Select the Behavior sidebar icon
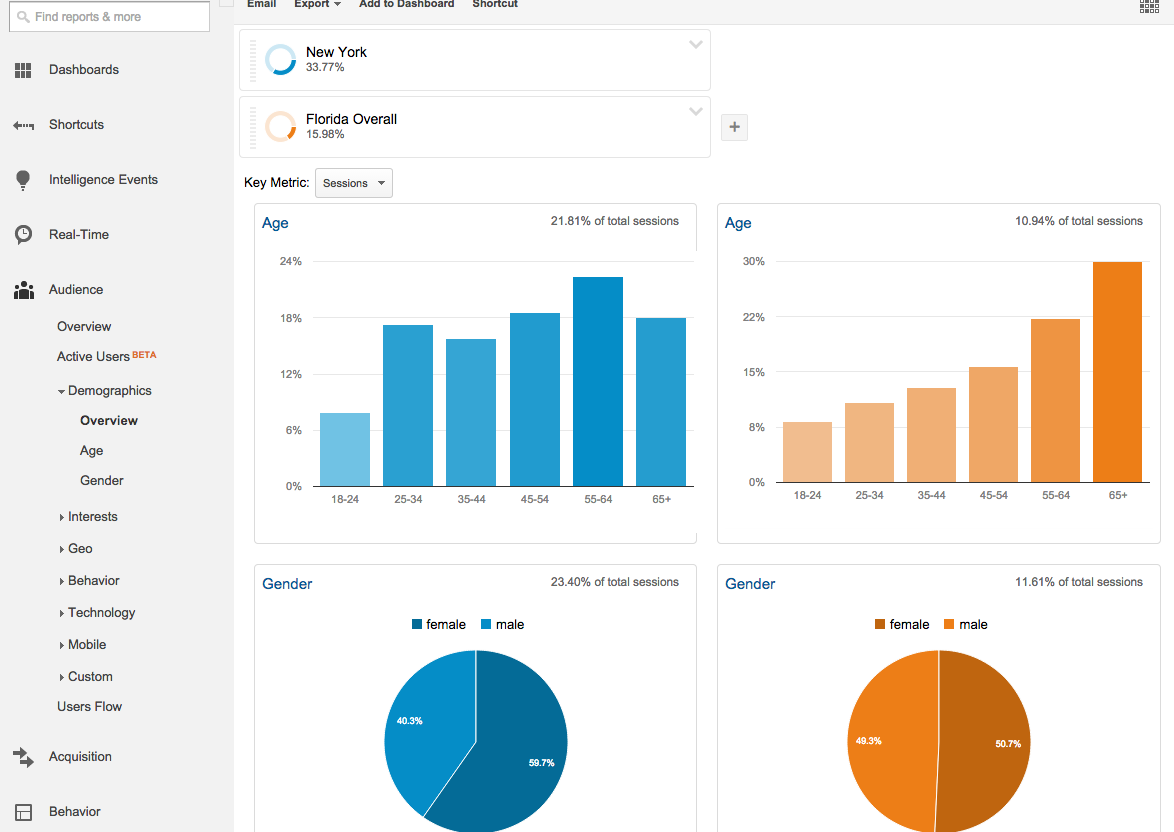The width and height of the screenshot is (1174, 832). tap(23, 811)
